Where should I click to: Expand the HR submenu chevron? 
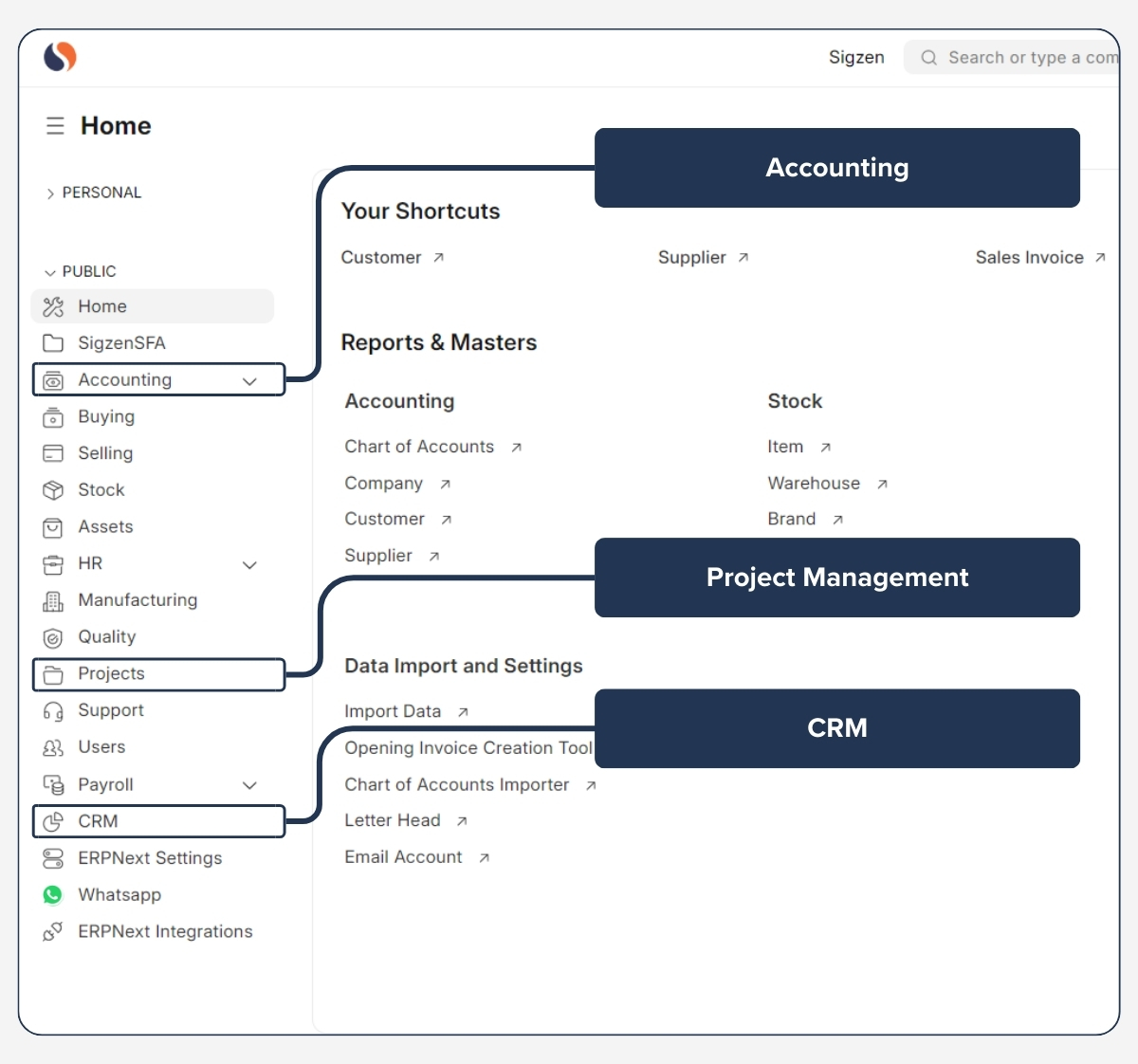pyautogui.click(x=249, y=564)
